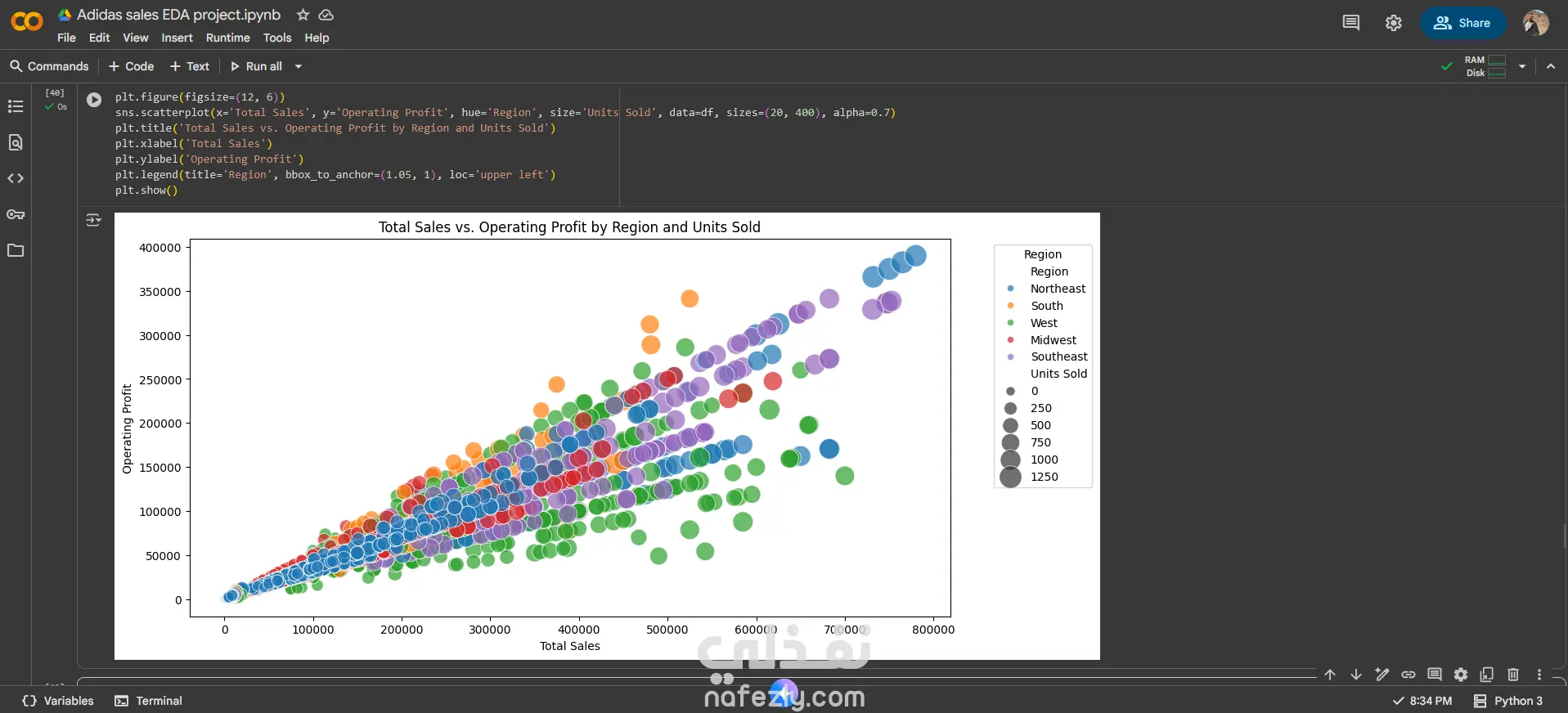Click Run all to execute notebook
The height and width of the screenshot is (713, 1568).
(x=256, y=66)
